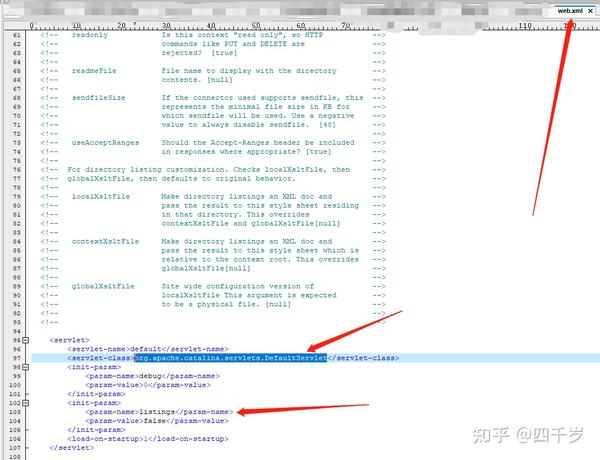This screenshot has width=600, height=460.
Task: Switch to the web.xml tab
Action: coord(570,11)
